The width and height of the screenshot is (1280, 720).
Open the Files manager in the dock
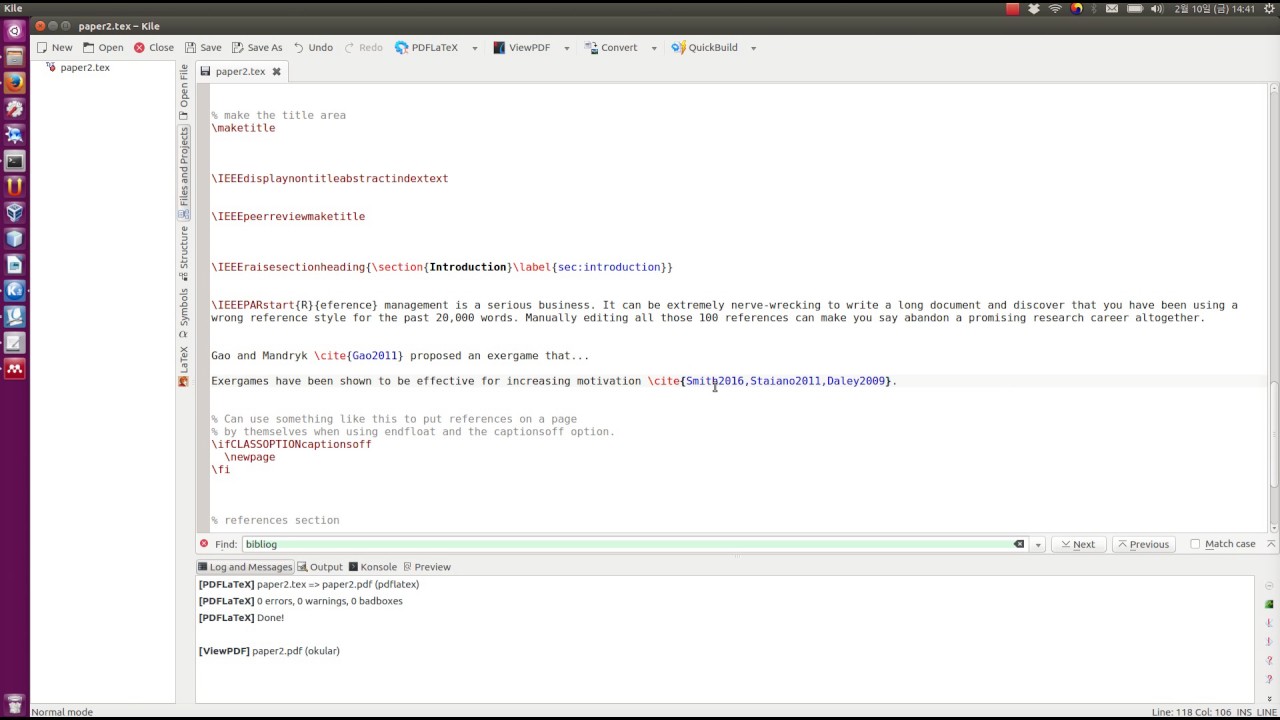tap(15, 57)
